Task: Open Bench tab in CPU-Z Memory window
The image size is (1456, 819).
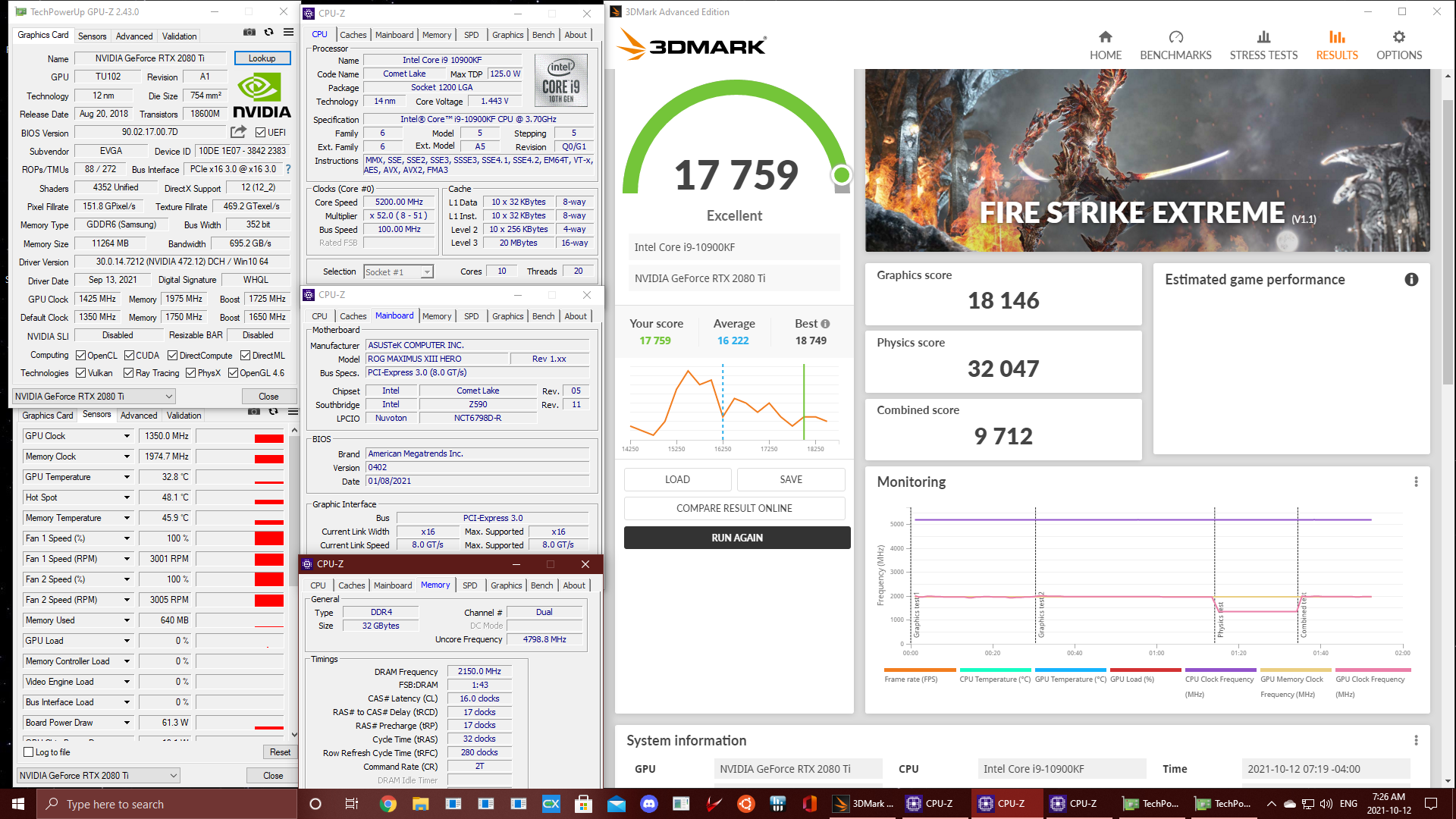Action: [541, 585]
